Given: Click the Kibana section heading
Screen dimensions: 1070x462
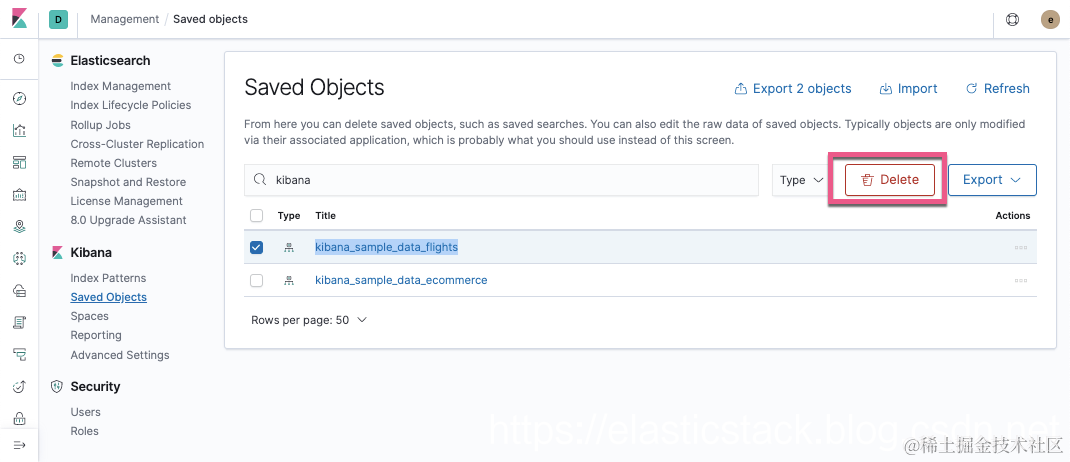Looking at the screenshot, I should point(91,252).
